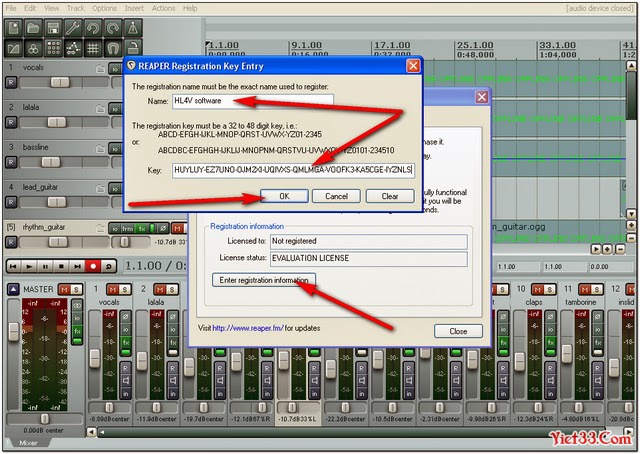Click the transport Stop button
Screen dimensions: 640x454
[61, 267]
